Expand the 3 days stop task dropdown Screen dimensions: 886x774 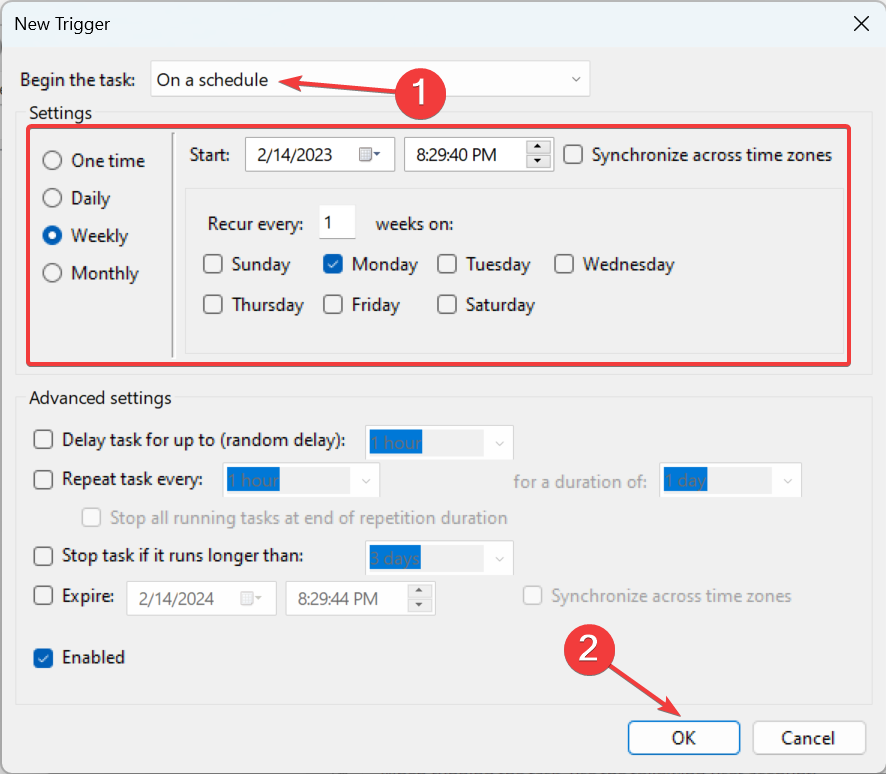tap(439, 558)
